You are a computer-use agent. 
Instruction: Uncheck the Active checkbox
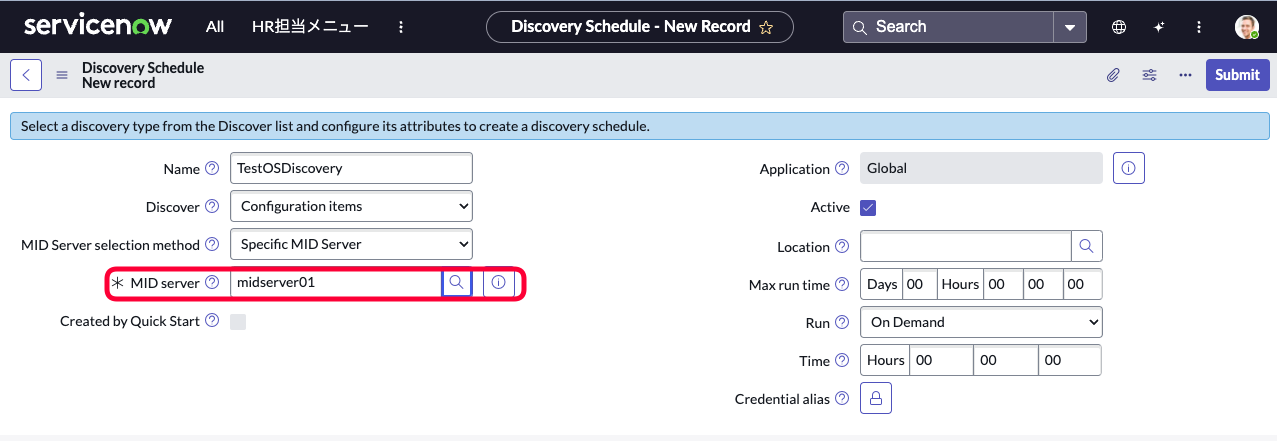click(868, 207)
